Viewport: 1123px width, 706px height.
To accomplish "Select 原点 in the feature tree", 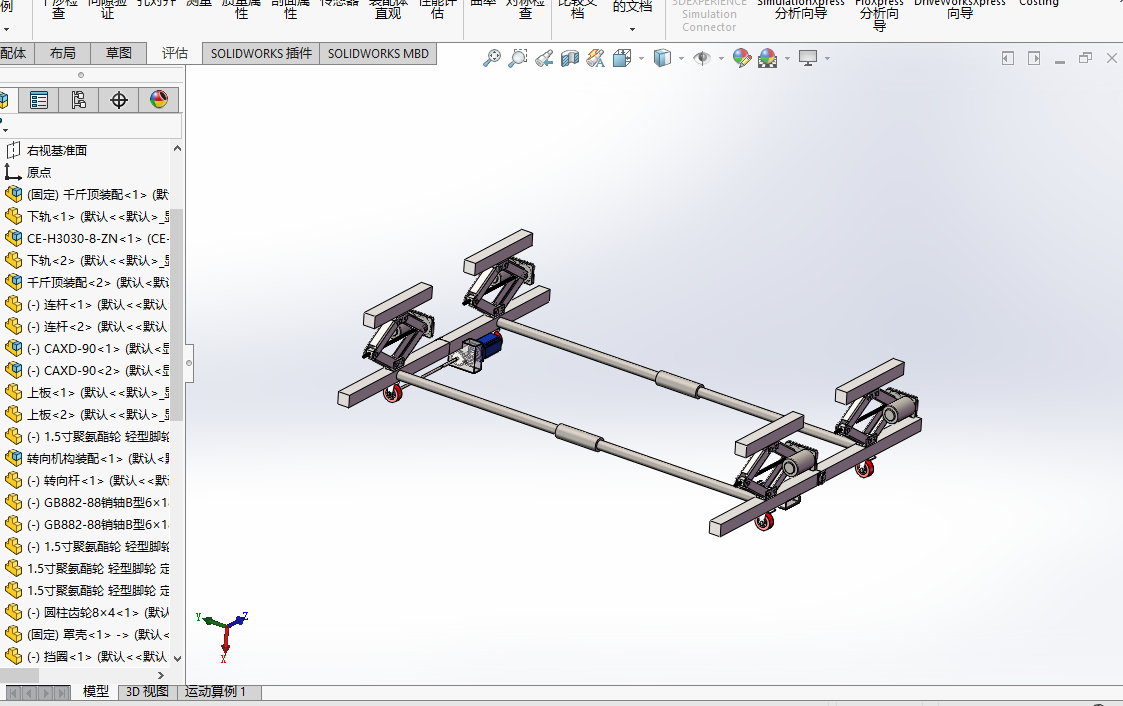I will pos(39,173).
